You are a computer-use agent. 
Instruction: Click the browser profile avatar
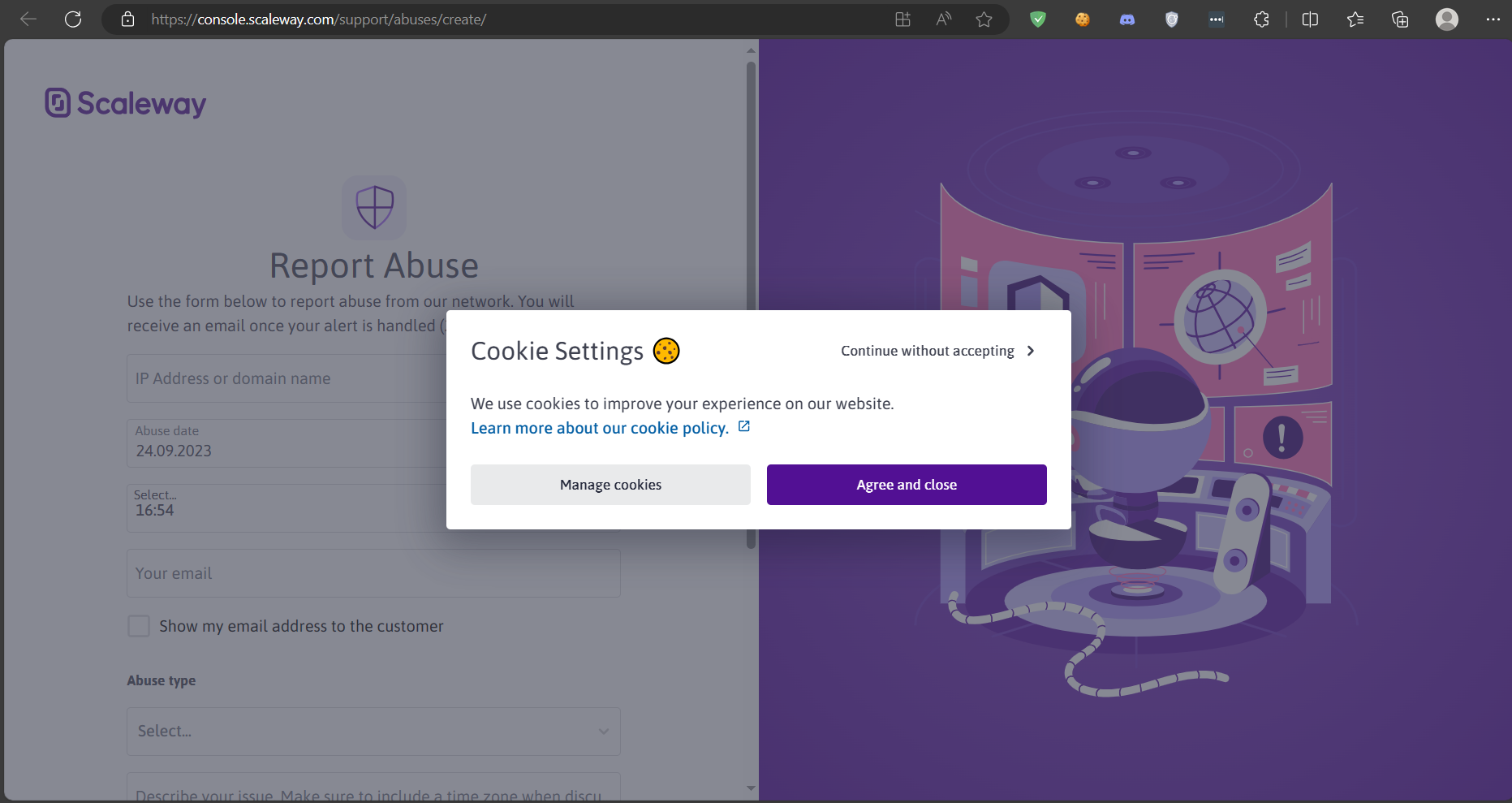point(1447,19)
